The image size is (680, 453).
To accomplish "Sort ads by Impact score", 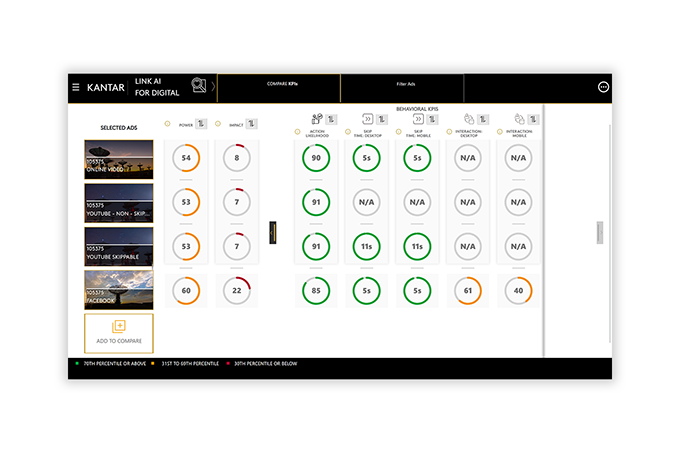I will [x=252, y=124].
